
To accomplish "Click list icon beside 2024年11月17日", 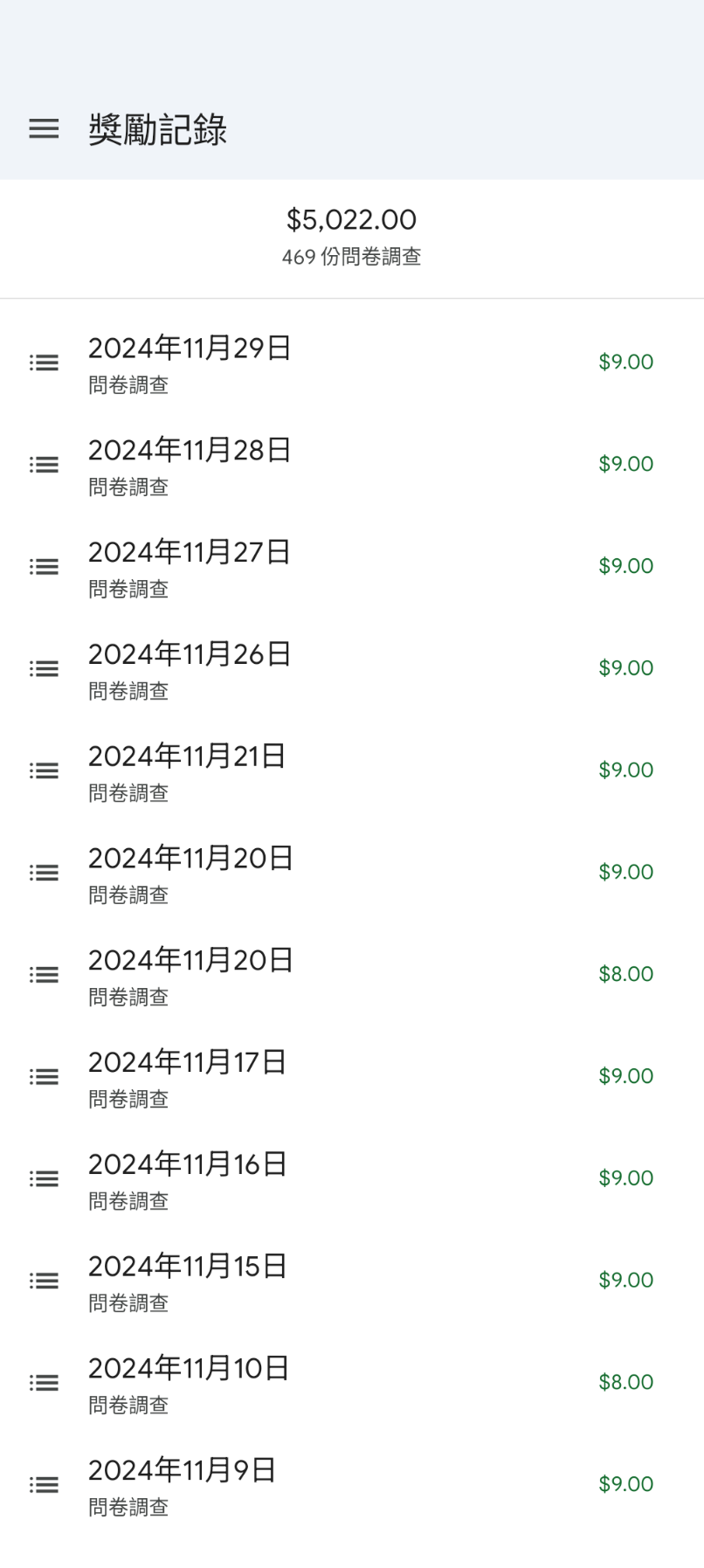I will click(x=44, y=1077).
